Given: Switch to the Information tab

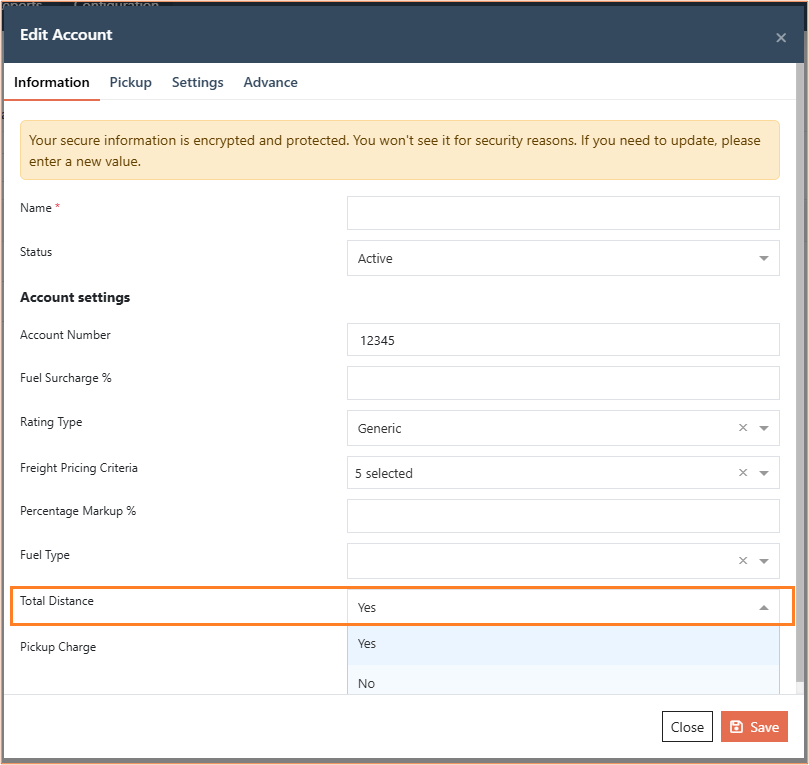Looking at the screenshot, I should pyautogui.click(x=52, y=83).
